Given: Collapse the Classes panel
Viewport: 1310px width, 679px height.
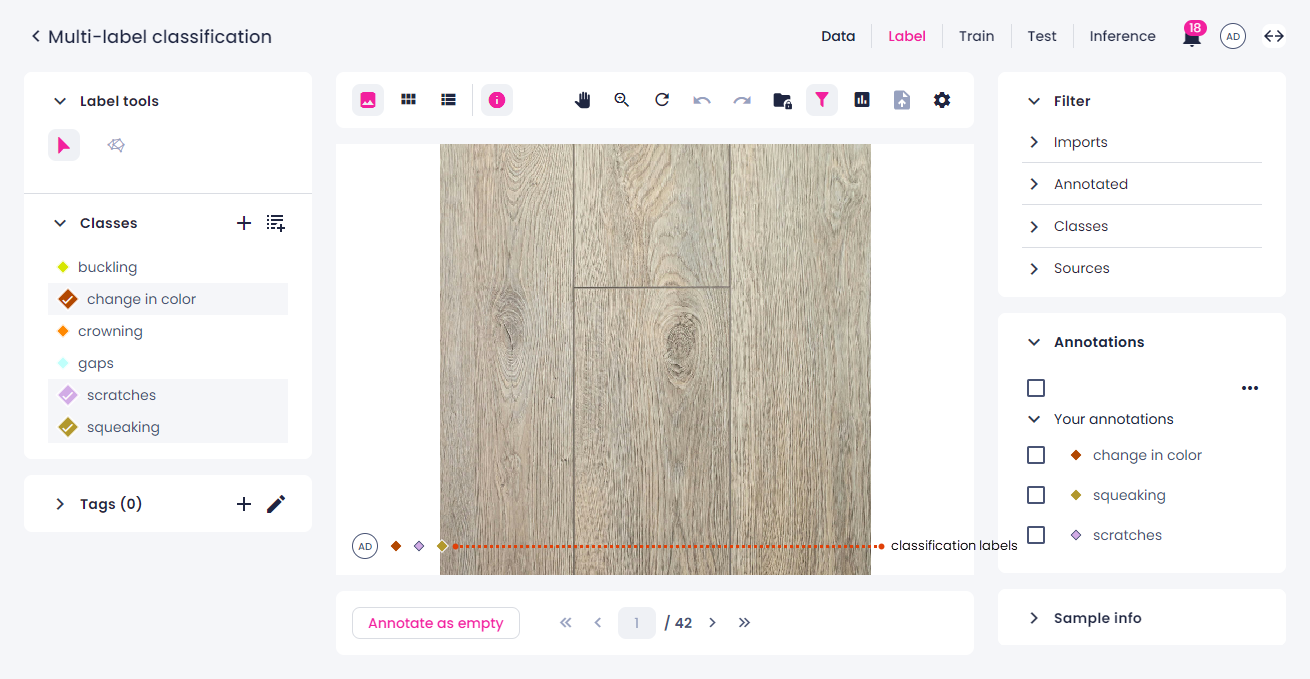Looking at the screenshot, I should coord(60,223).
